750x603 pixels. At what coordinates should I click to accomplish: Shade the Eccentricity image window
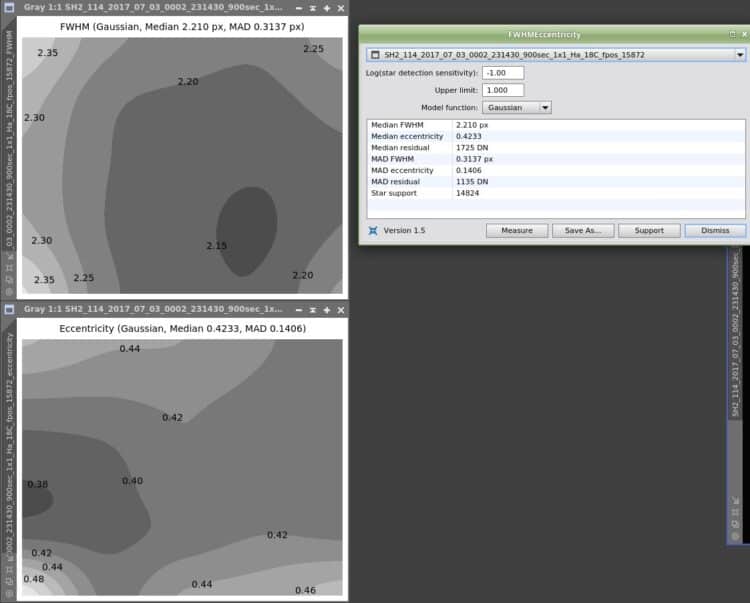pyautogui.click(x=313, y=310)
